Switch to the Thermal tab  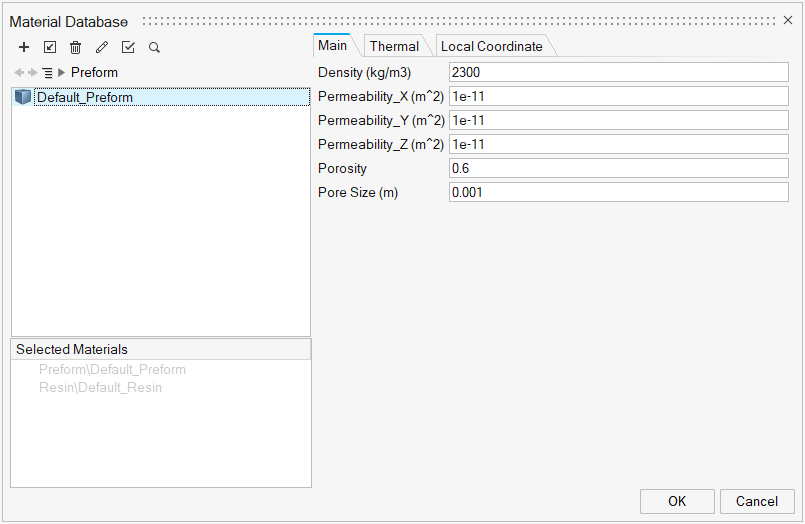(x=394, y=46)
